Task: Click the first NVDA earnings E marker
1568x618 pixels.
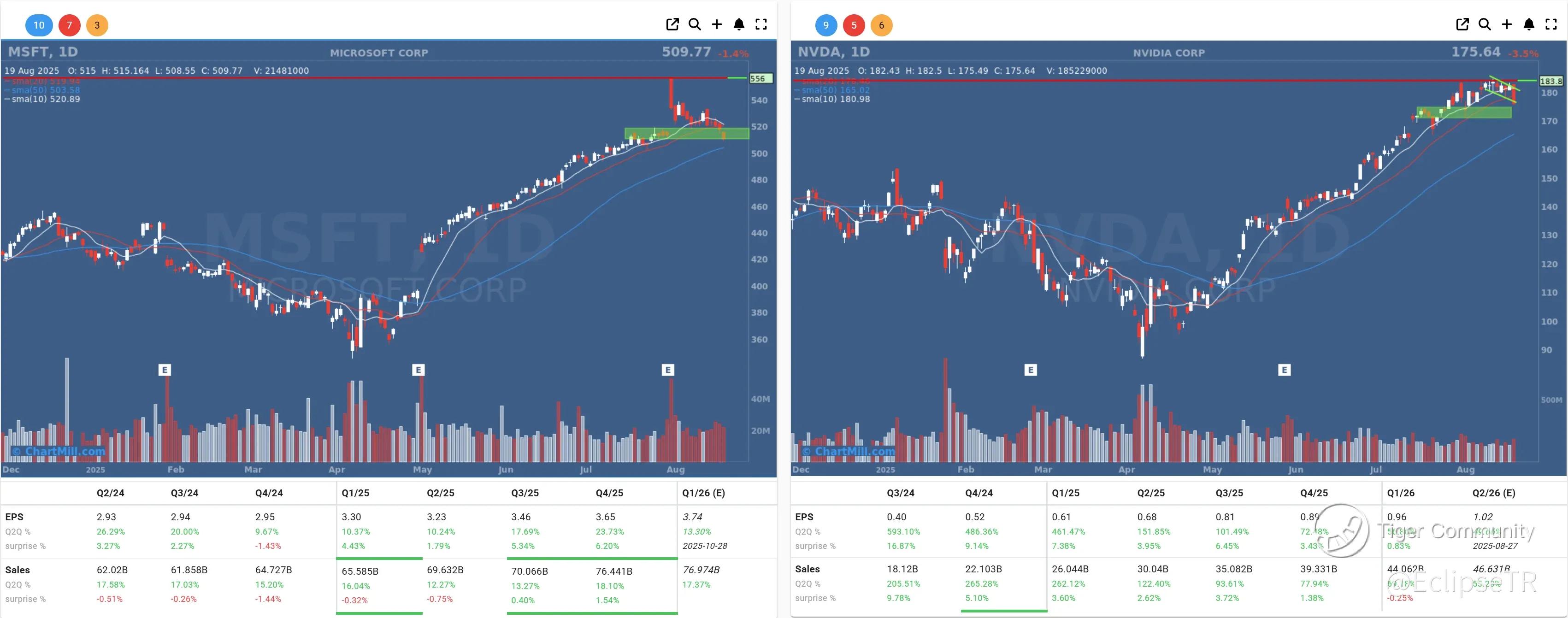Action: pos(1031,370)
